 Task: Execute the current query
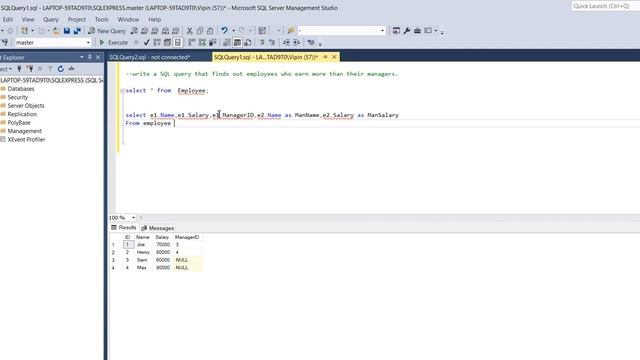coord(114,42)
